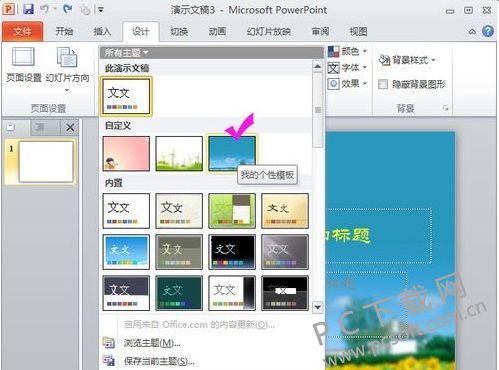Apply the olive gray built-in theme

coord(179,252)
